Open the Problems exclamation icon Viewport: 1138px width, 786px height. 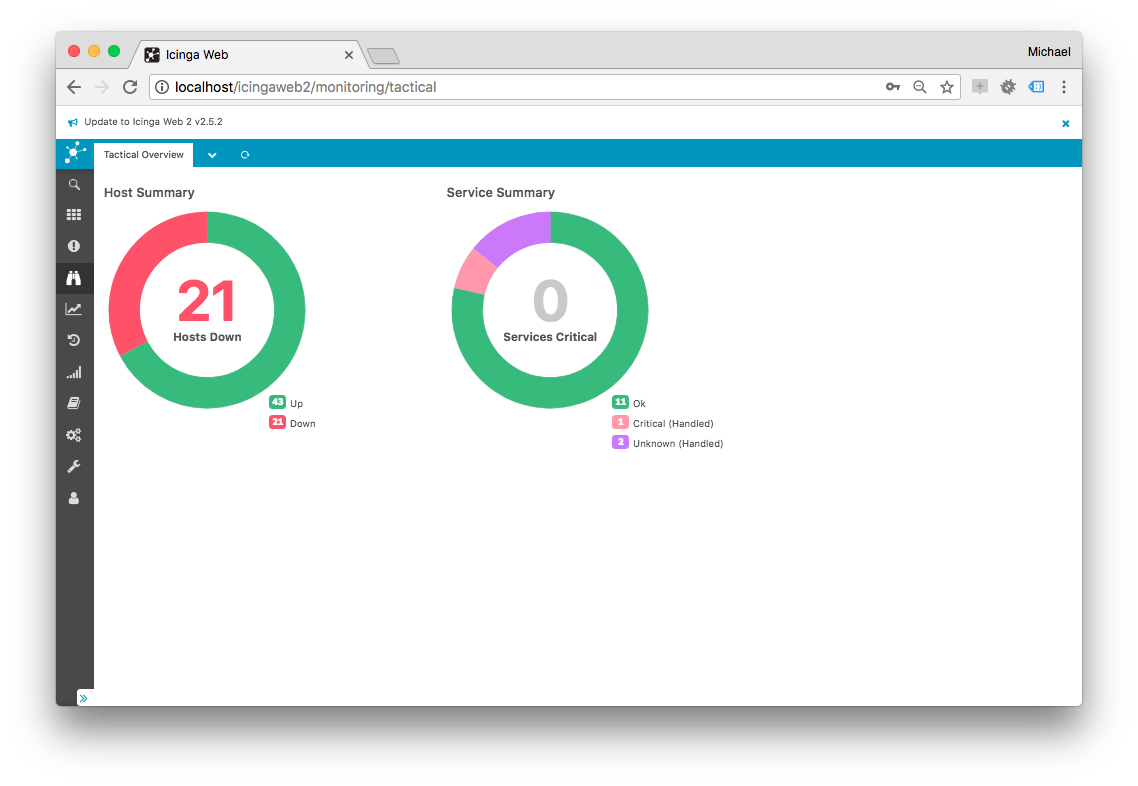tap(74, 246)
